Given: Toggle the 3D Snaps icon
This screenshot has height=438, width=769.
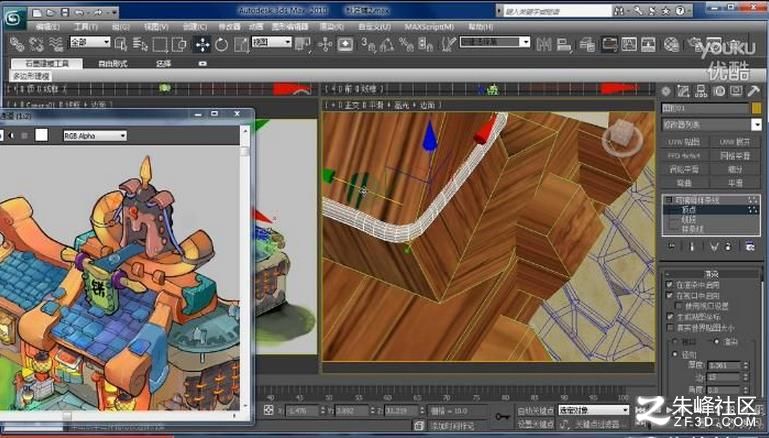Looking at the screenshot, I should (x=367, y=44).
